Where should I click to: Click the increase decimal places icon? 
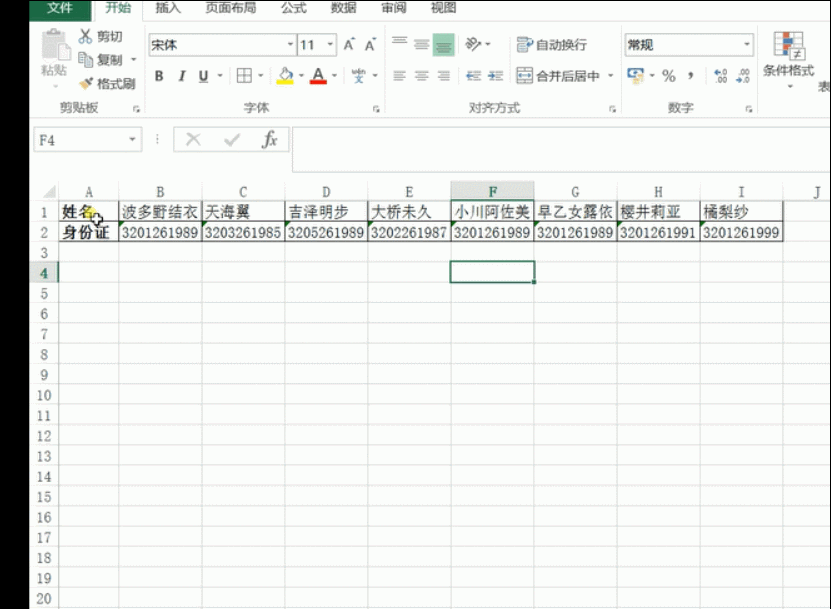pos(721,76)
